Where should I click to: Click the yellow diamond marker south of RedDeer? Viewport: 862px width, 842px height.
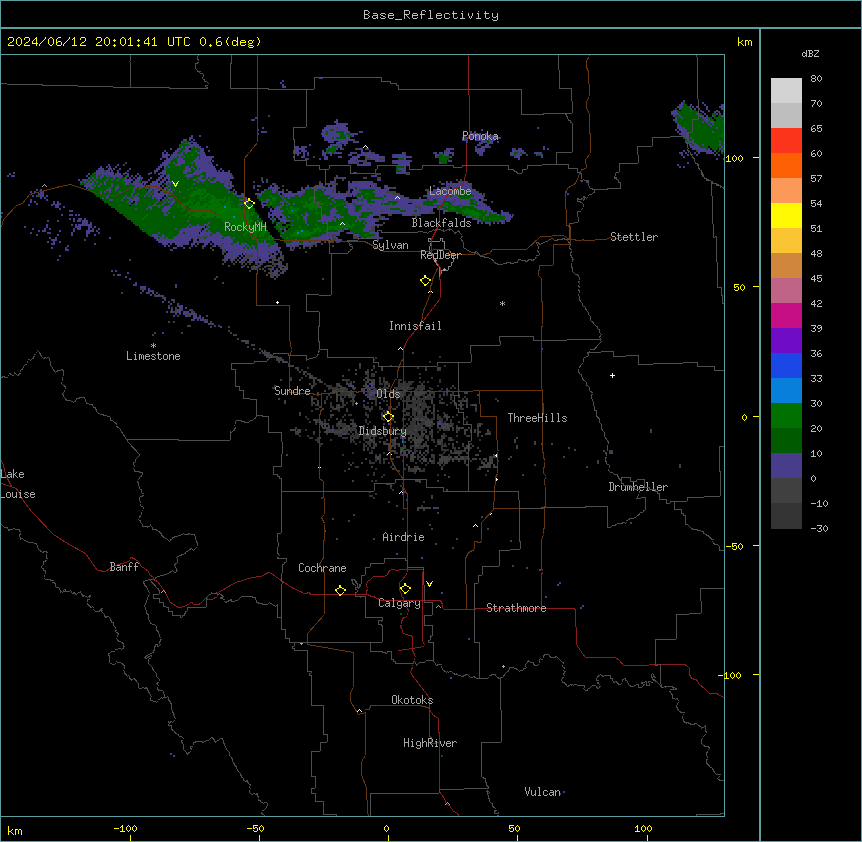click(x=426, y=281)
